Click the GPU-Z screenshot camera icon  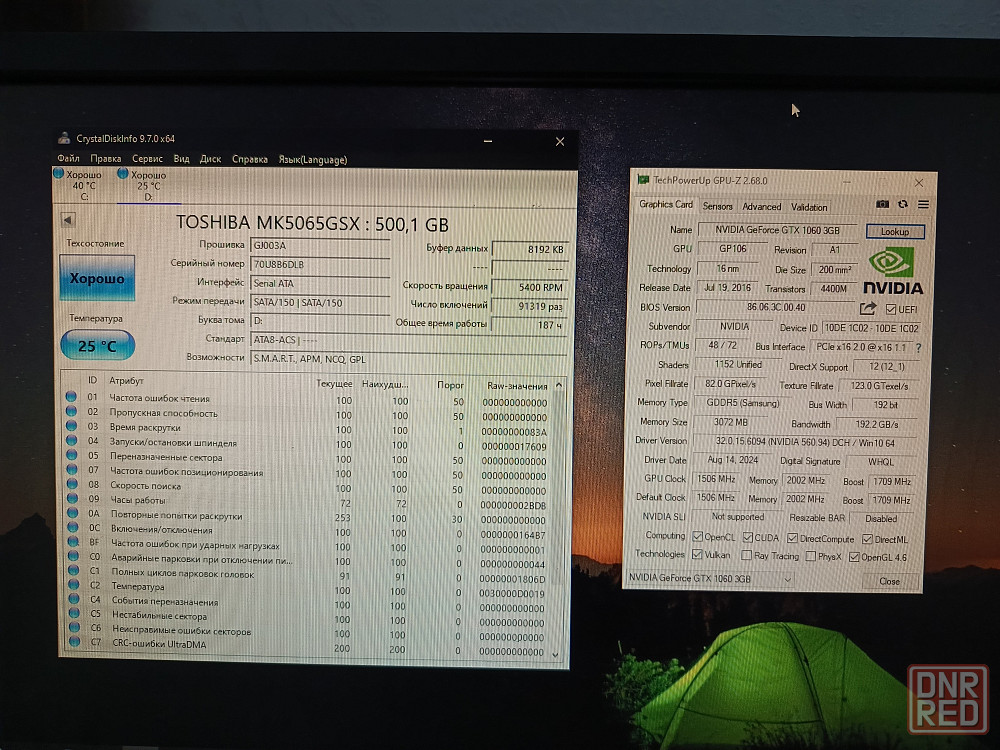pos(882,204)
